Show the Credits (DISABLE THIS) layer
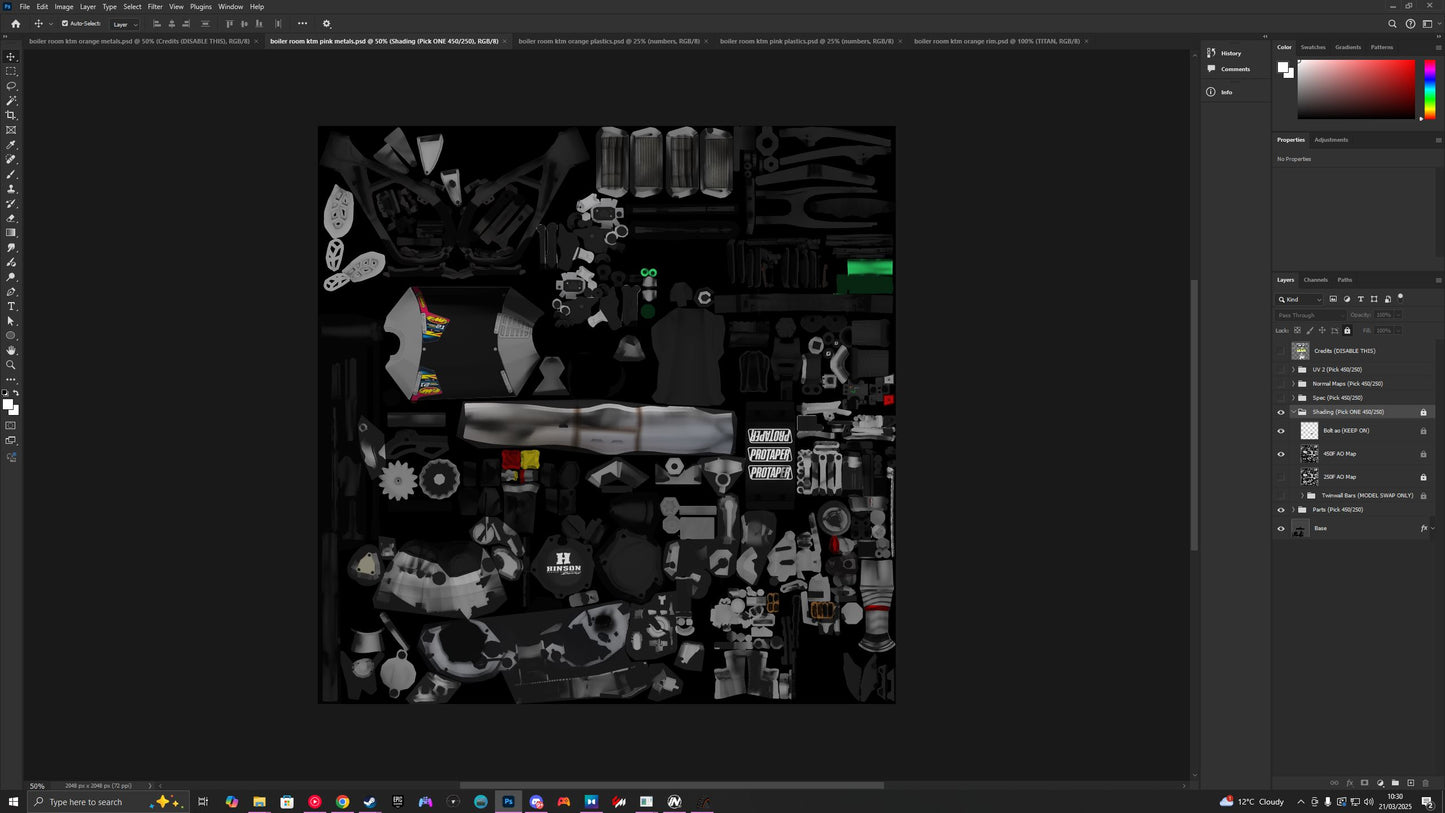The height and width of the screenshot is (813, 1445). 1281,351
